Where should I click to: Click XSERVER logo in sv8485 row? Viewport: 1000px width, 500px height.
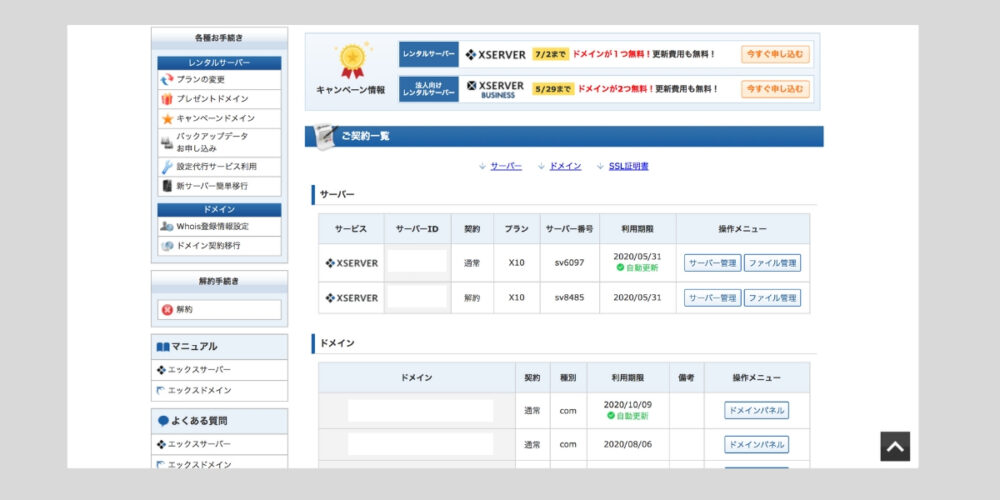click(x=351, y=298)
